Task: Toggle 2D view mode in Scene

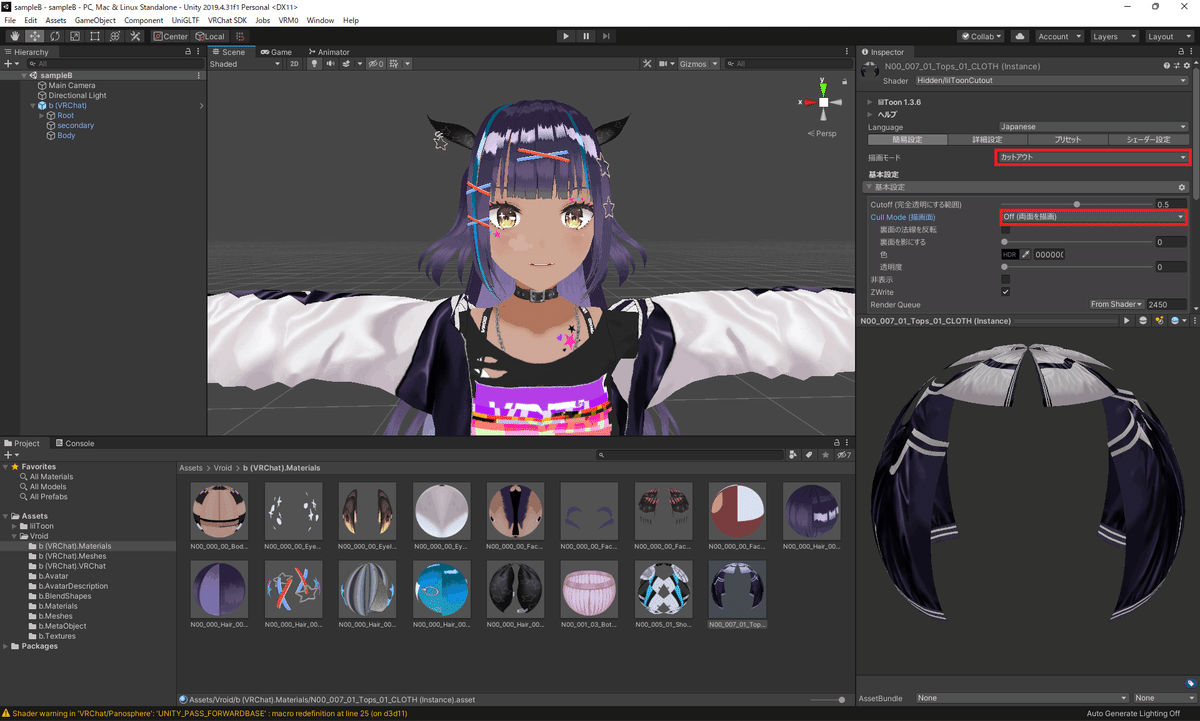Action: click(x=294, y=64)
